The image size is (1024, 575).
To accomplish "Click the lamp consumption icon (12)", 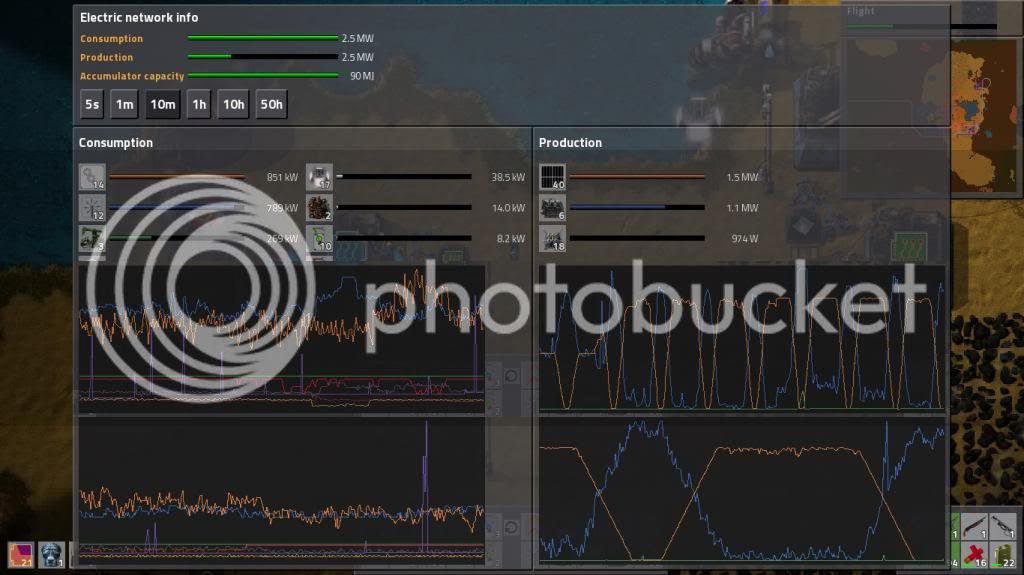I will pyautogui.click(x=92, y=208).
